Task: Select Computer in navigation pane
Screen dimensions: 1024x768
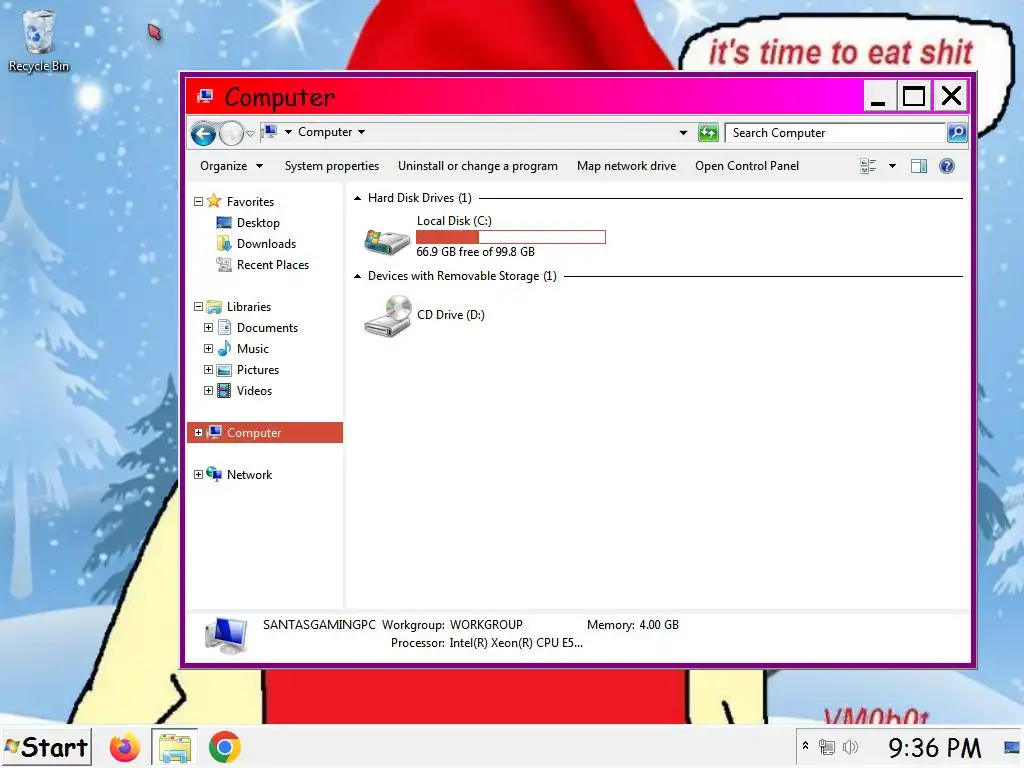Action: 254,432
